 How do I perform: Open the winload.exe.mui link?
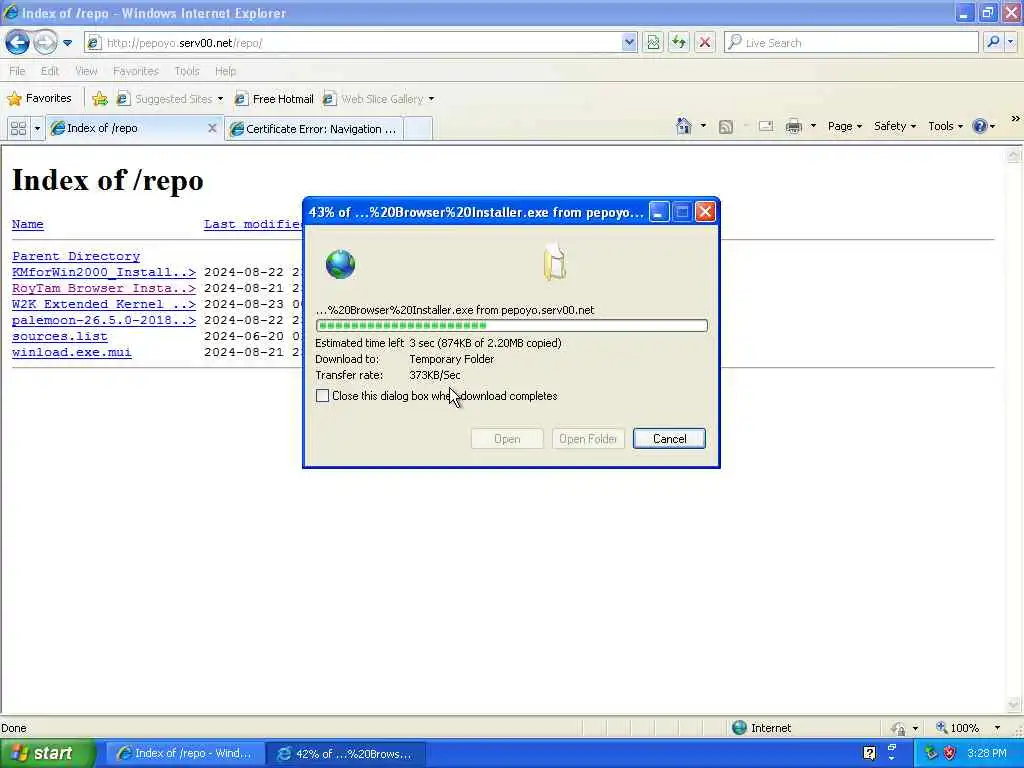72,352
